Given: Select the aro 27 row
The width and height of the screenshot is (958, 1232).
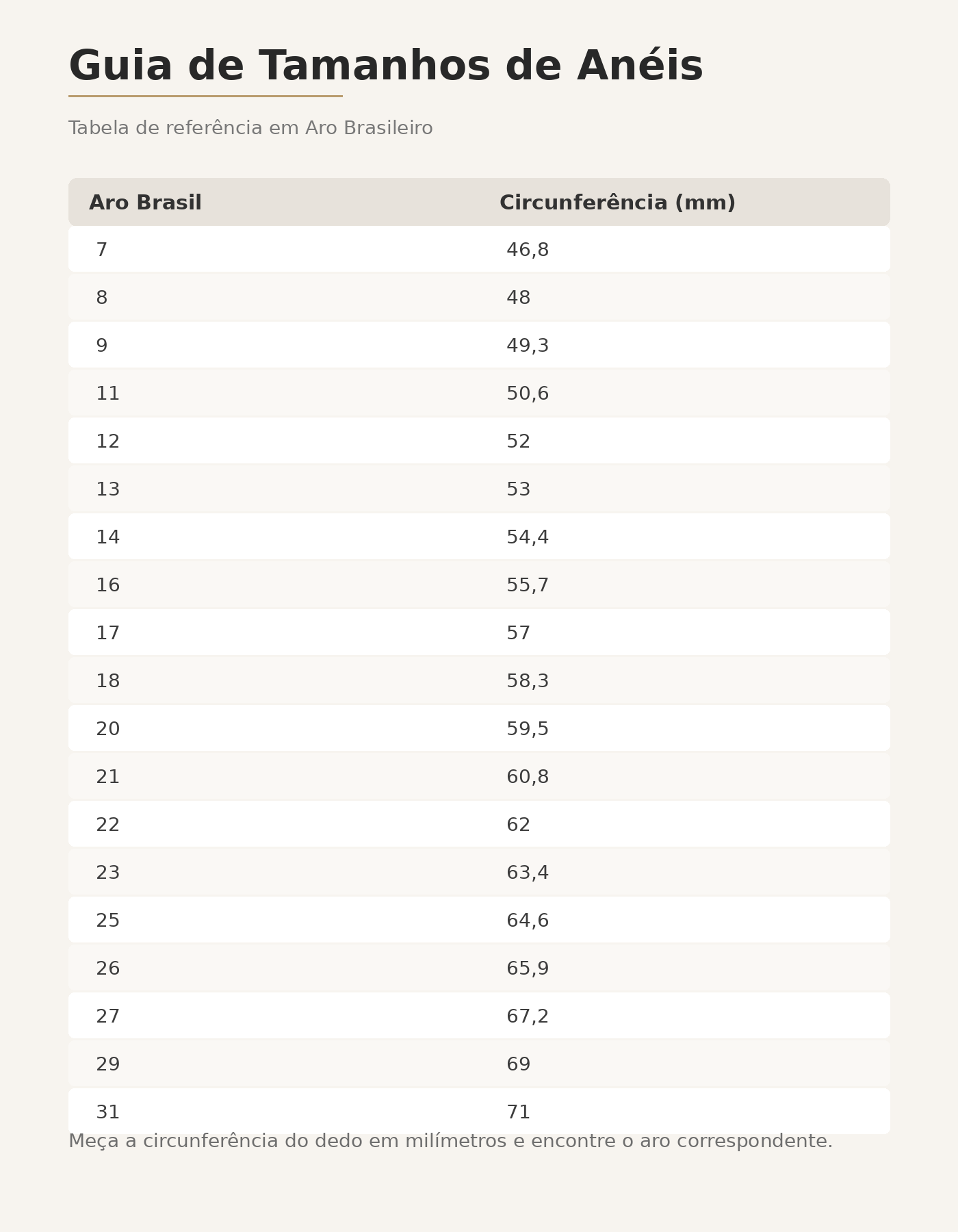Looking at the screenshot, I should [x=479, y=1016].
